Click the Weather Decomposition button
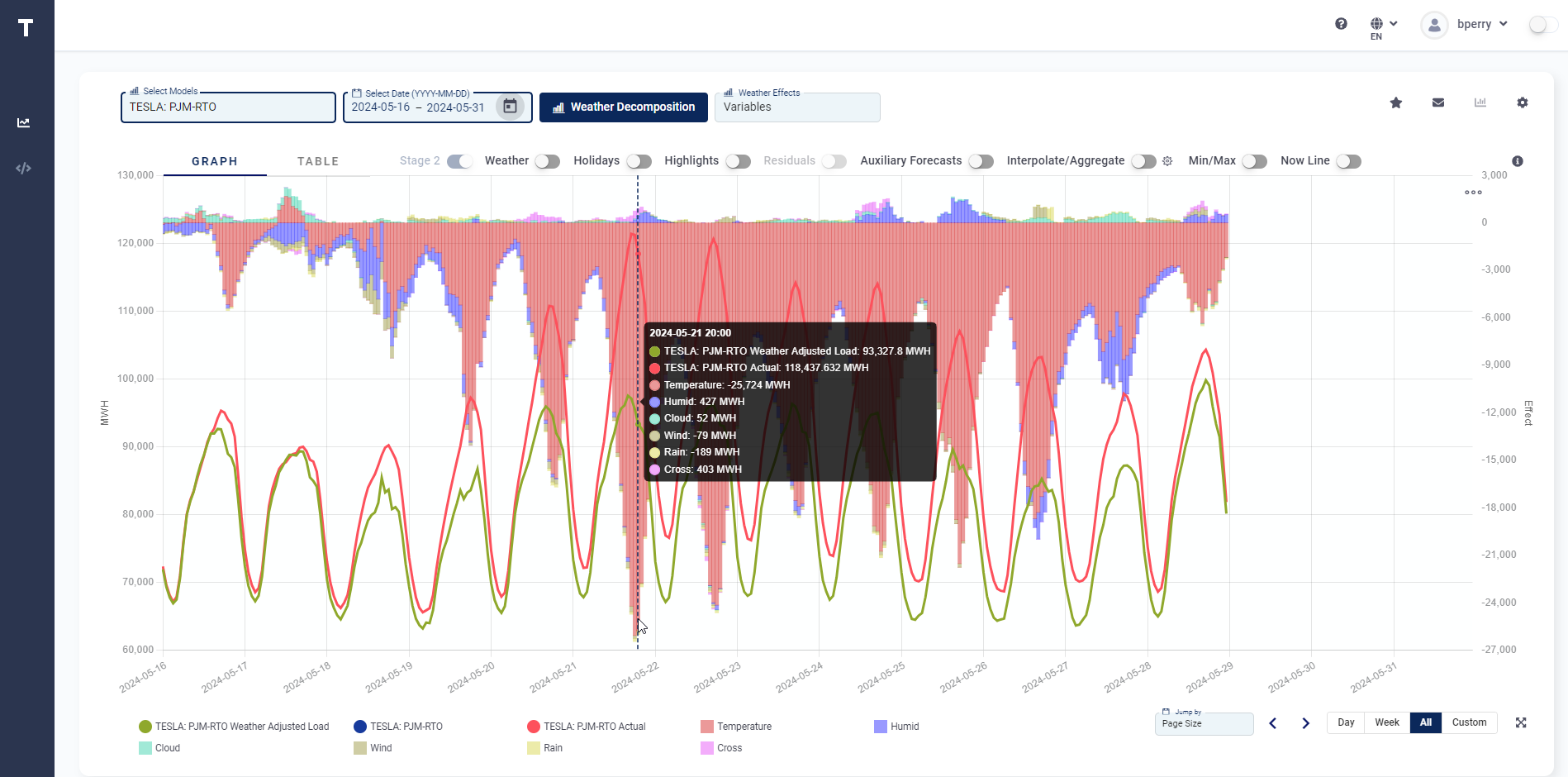 tap(623, 107)
